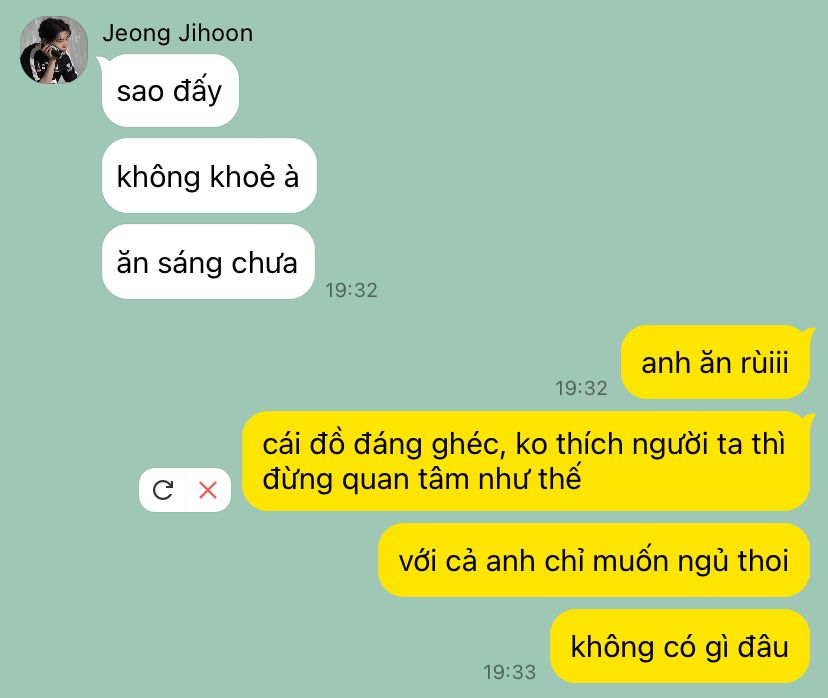Tap the 'không có gì đâu' message bubble
The image size is (828, 698).
[680, 646]
